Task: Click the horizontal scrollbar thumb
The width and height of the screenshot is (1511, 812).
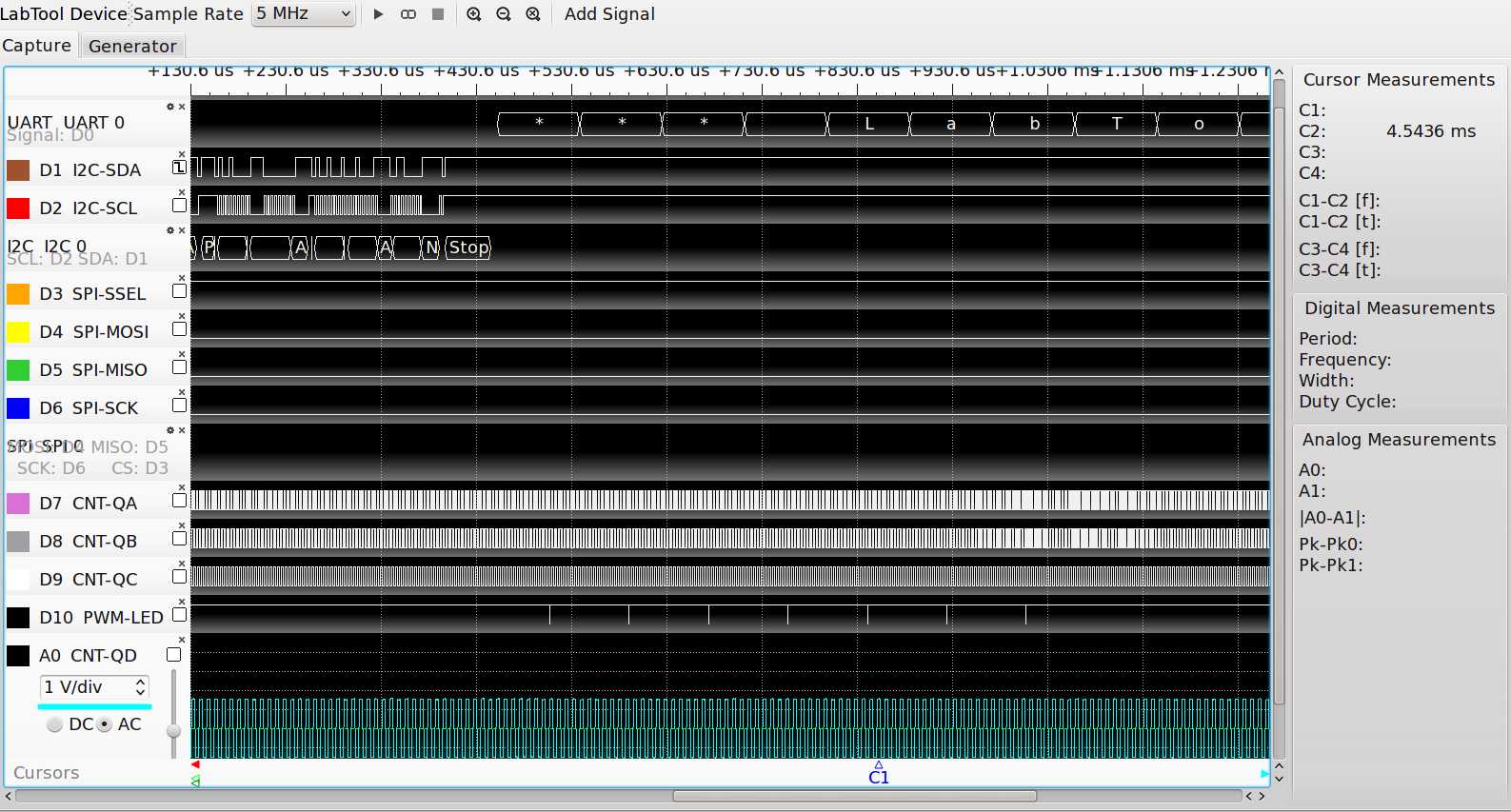Action: 855,796
